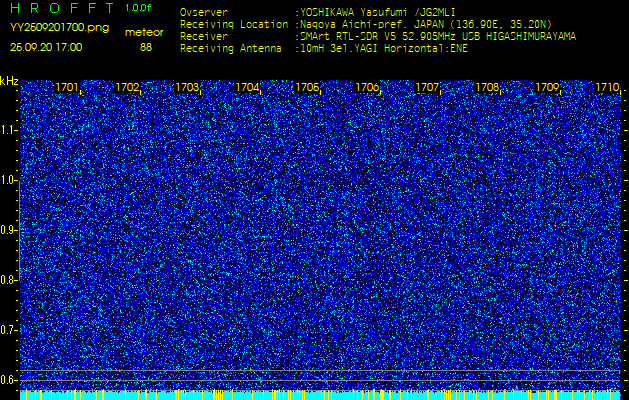
Task: Click the 1702 time marker
Action: pos(127,87)
